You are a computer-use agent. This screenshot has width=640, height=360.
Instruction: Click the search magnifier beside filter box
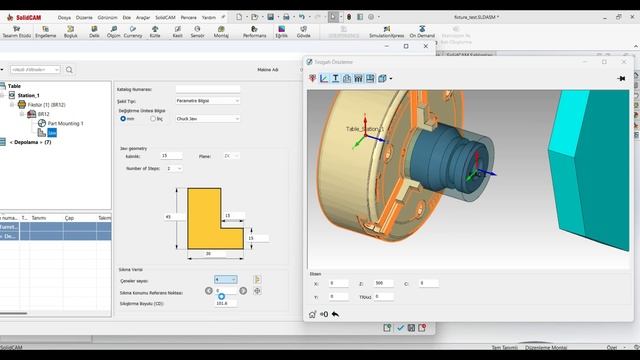pos(69,70)
